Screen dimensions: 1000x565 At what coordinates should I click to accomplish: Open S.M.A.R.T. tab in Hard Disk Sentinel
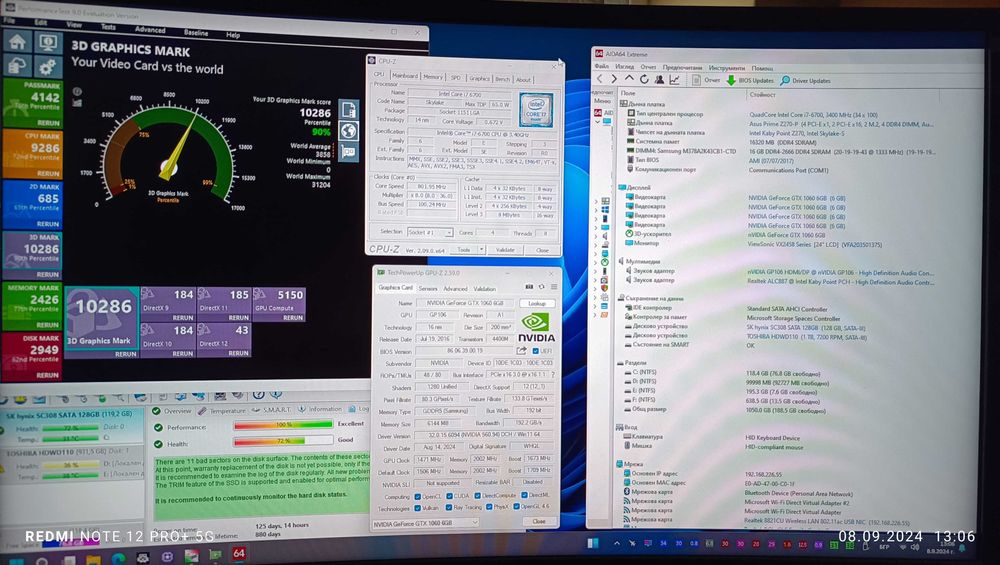coord(270,409)
